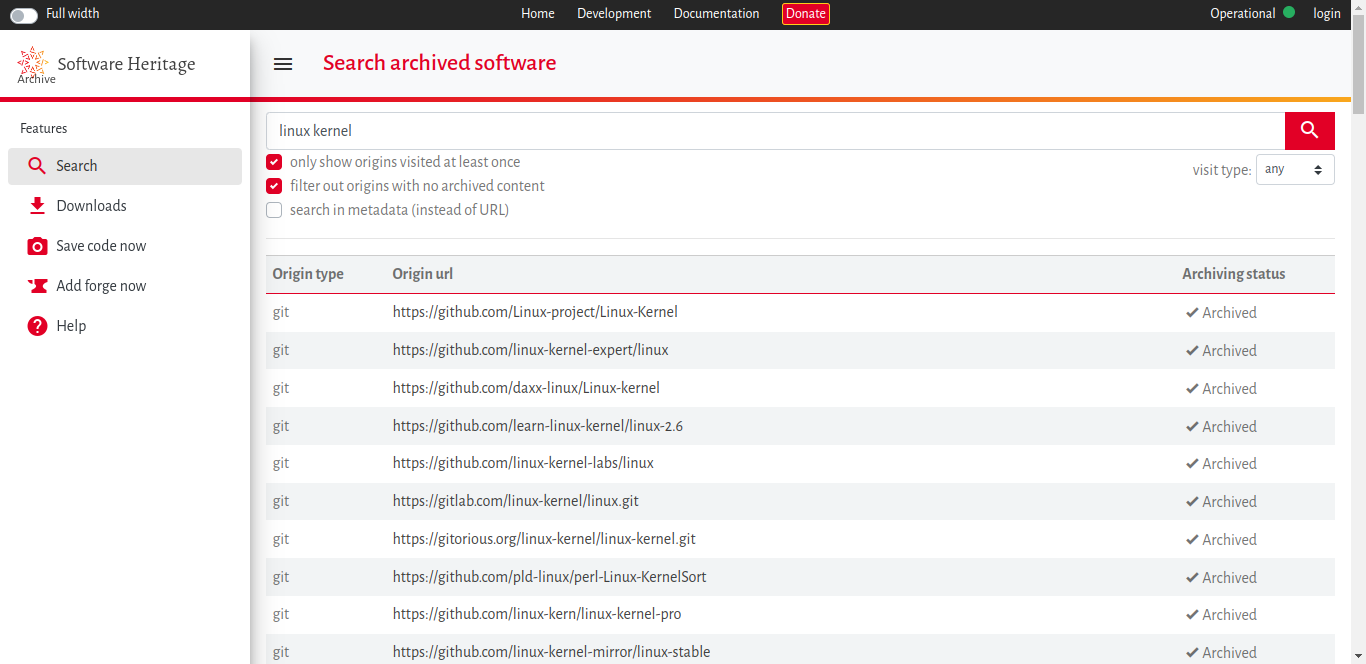This screenshot has width=1366, height=664.
Task: Click the Origin url column header
Action: [423, 274]
